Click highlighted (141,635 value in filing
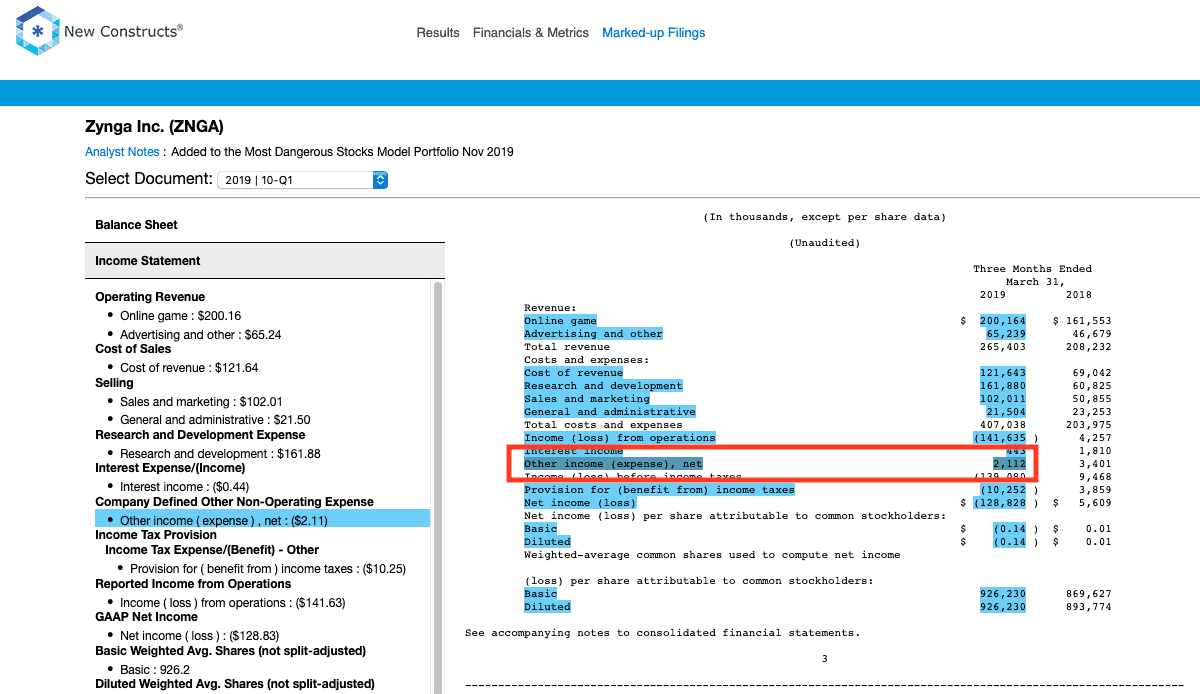 (x=1000, y=438)
